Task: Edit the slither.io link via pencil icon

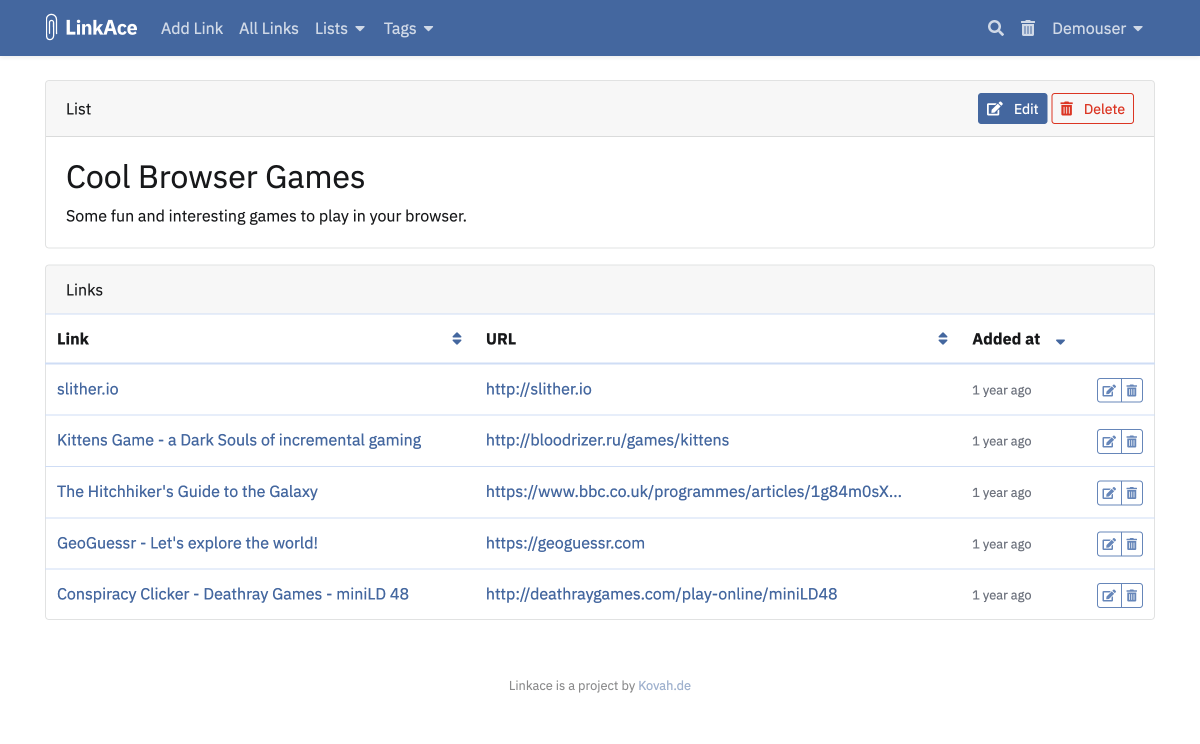Action: [x=1108, y=390]
